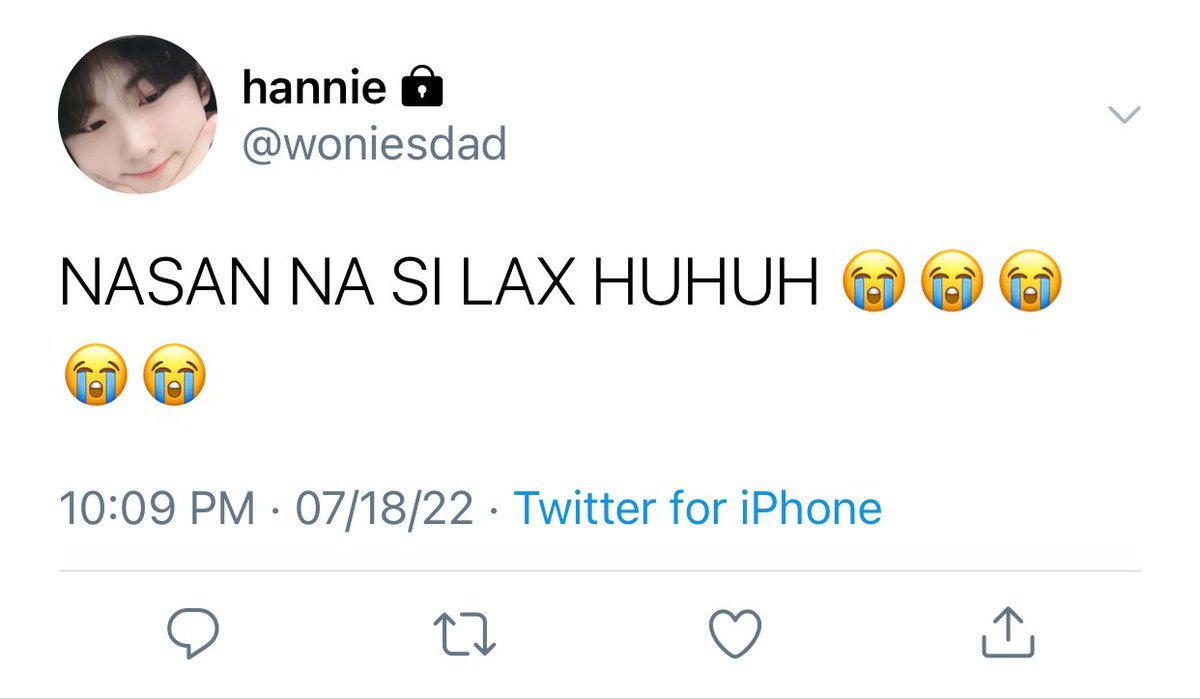Tap the reply speech bubble icon

[192, 631]
